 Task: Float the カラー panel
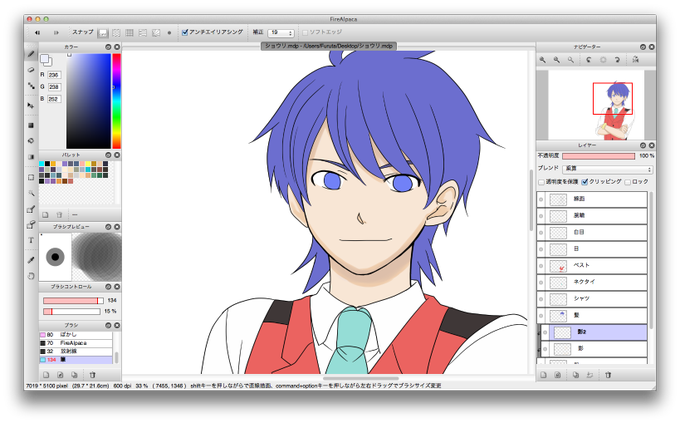pos(108,47)
